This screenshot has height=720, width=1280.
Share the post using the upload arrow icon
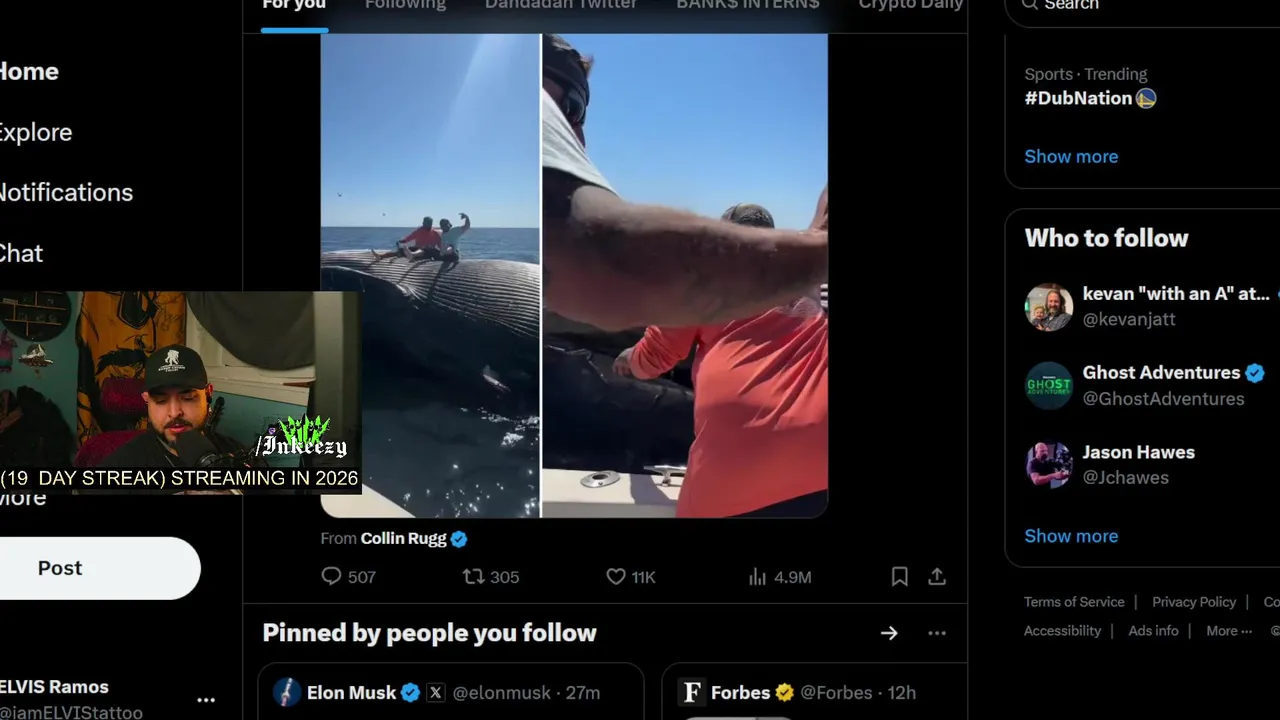pos(937,577)
